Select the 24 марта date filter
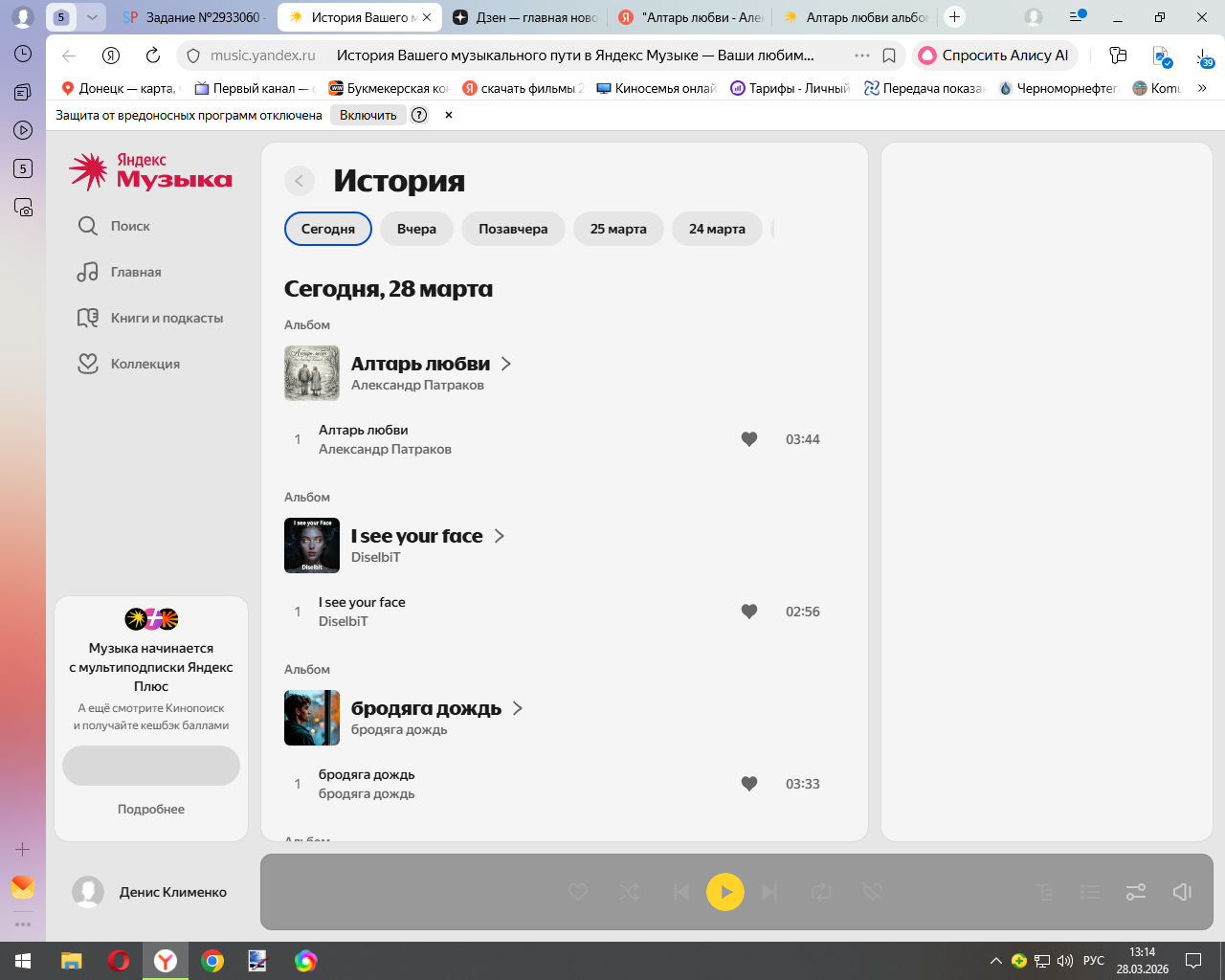The width and height of the screenshot is (1225, 980). tap(717, 229)
